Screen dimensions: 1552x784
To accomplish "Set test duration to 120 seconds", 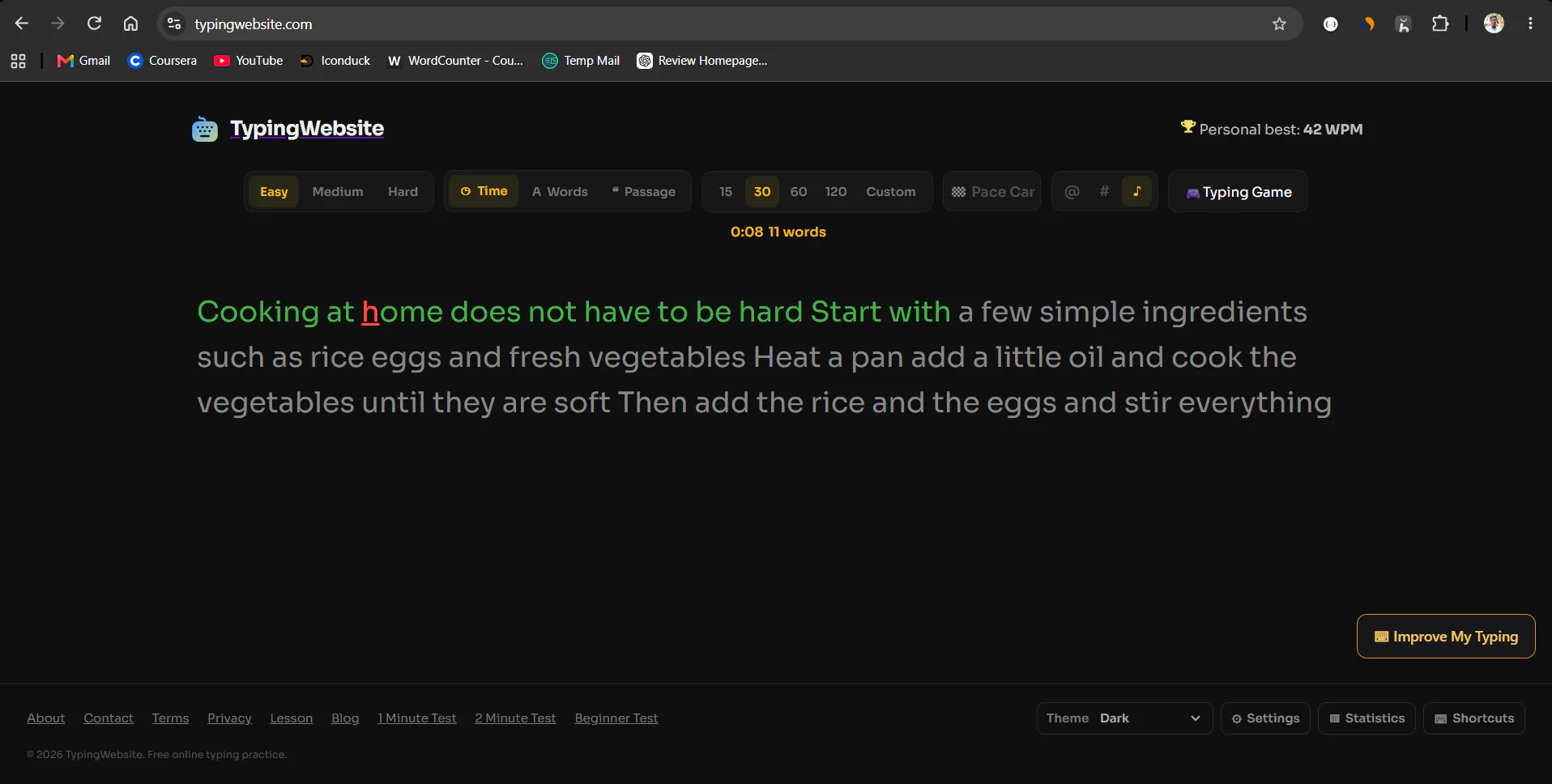I will coord(836,192).
